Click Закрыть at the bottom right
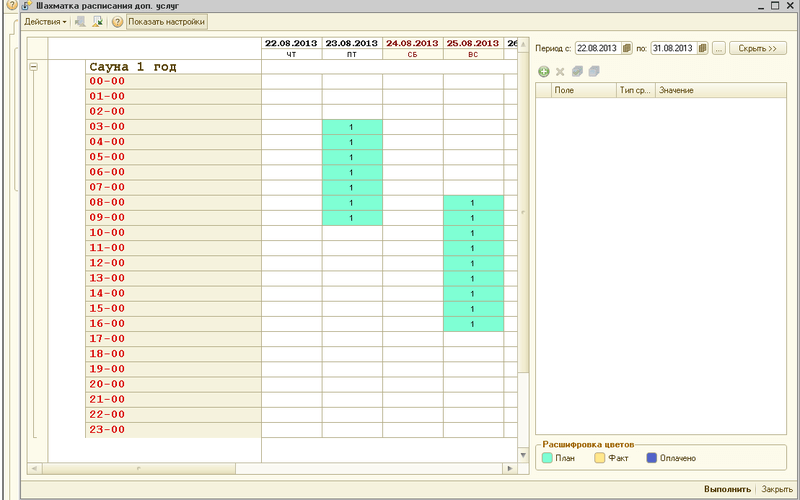This screenshot has width=800, height=500. (777, 489)
